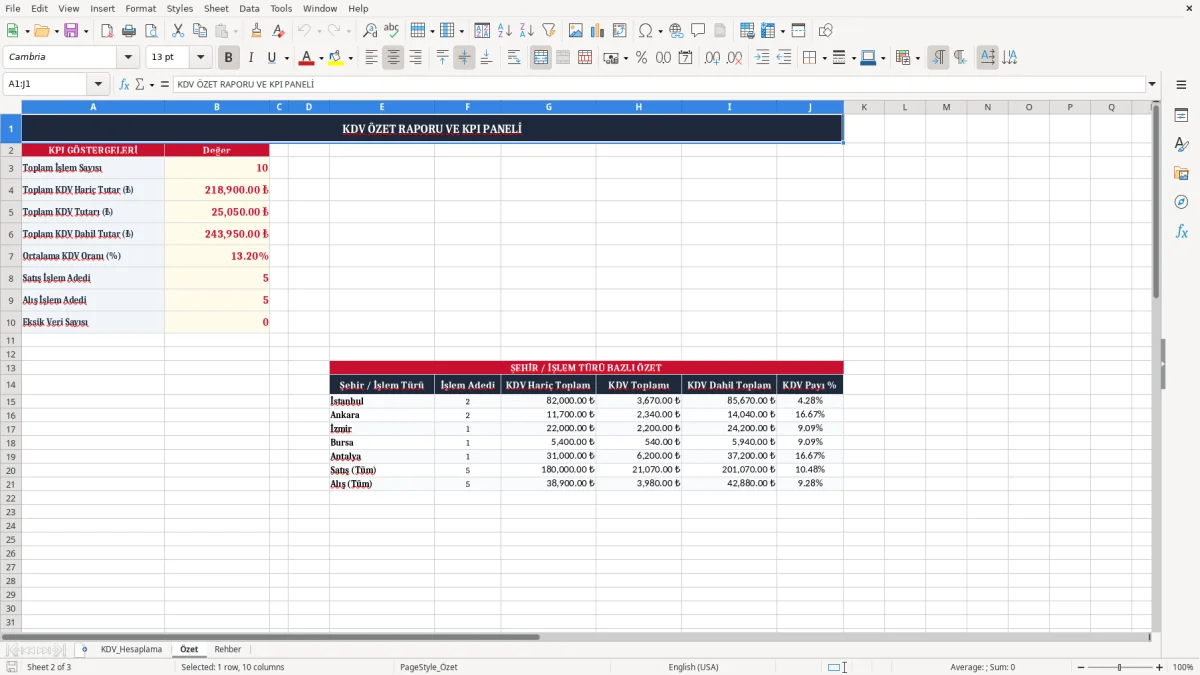Image resolution: width=1200 pixels, height=675 pixels.
Task: Open the Function Wizard fx icon
Action: pos(125,85)
